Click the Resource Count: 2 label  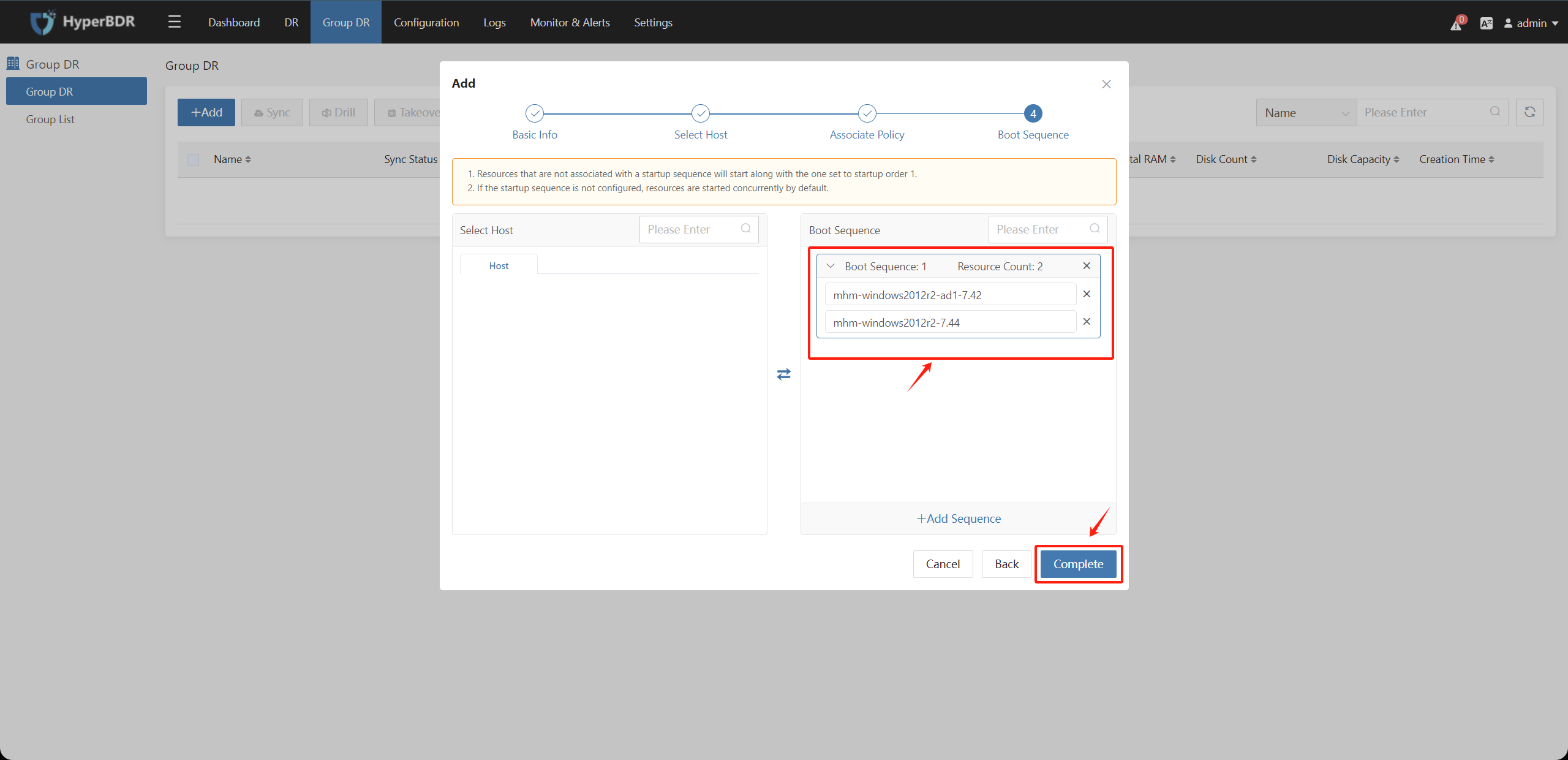[1000, 267]
